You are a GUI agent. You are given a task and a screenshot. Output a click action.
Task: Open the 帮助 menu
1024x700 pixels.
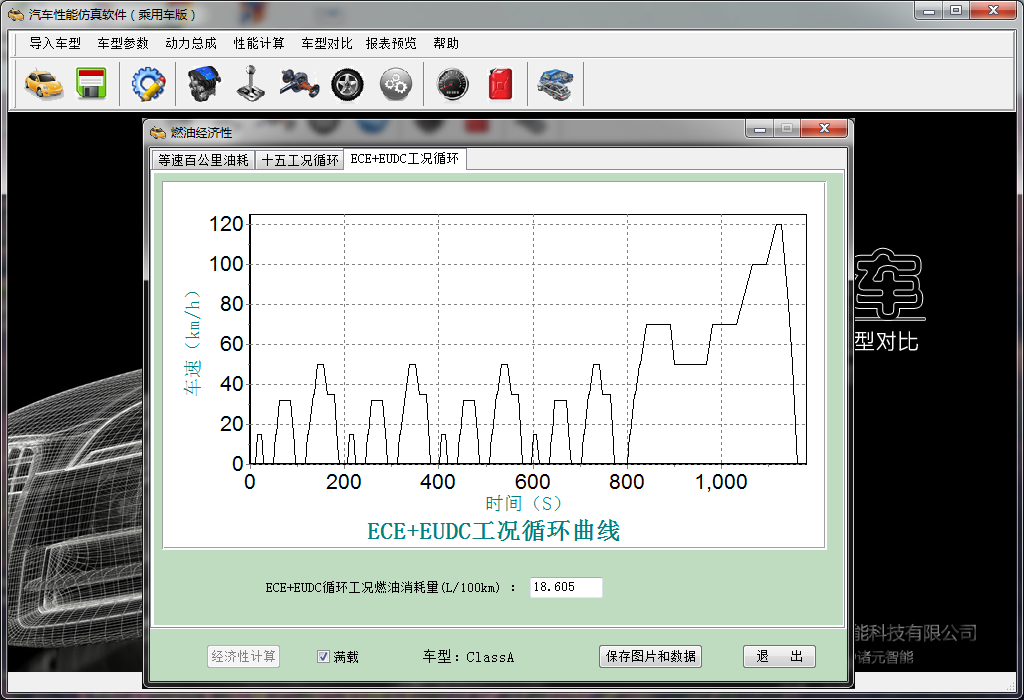coord(446,43)
